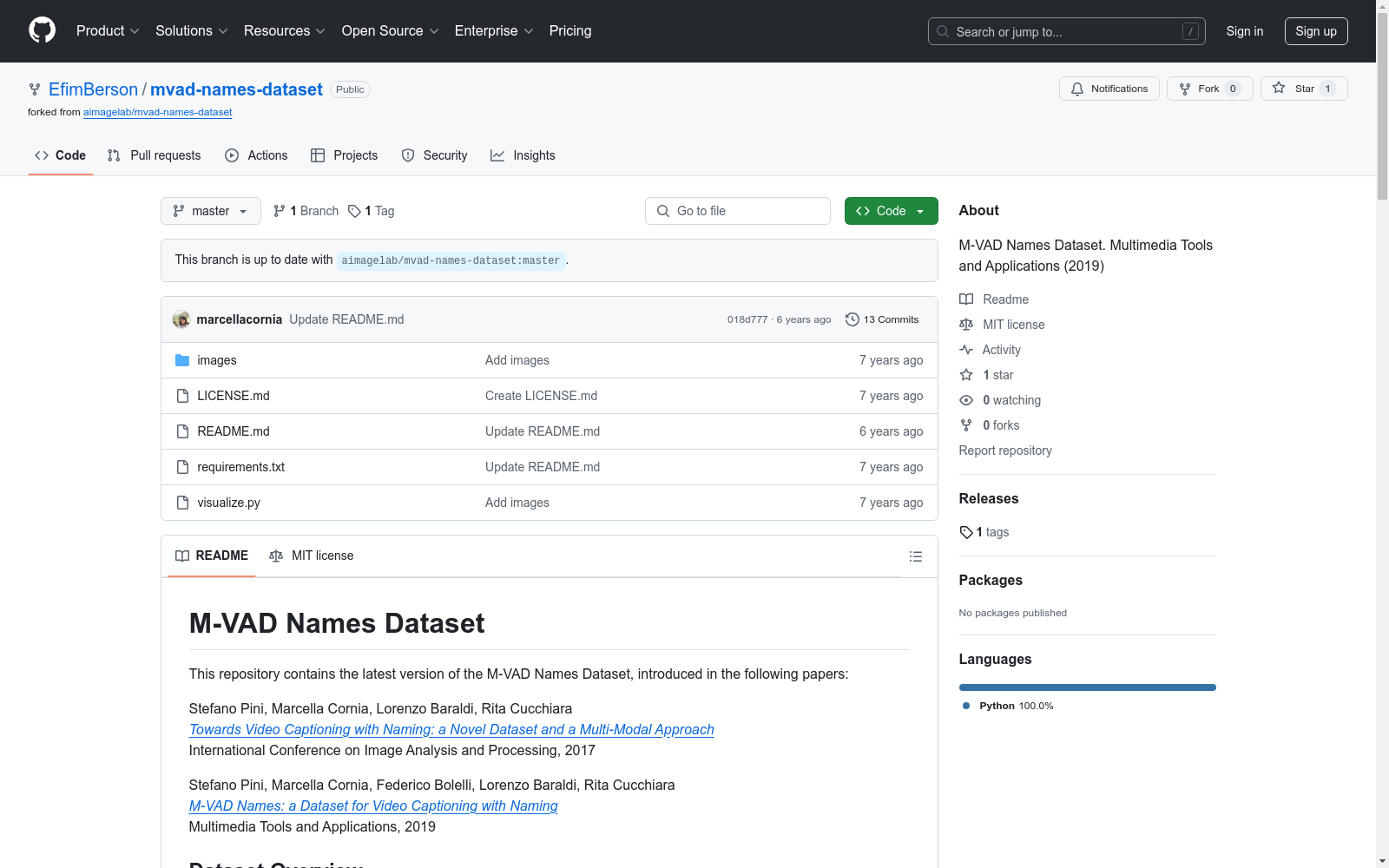Viewport: 1389px width, 868px height.
Task: Click the fork icon beside 0 forks
Action: (x=966, y=425)
